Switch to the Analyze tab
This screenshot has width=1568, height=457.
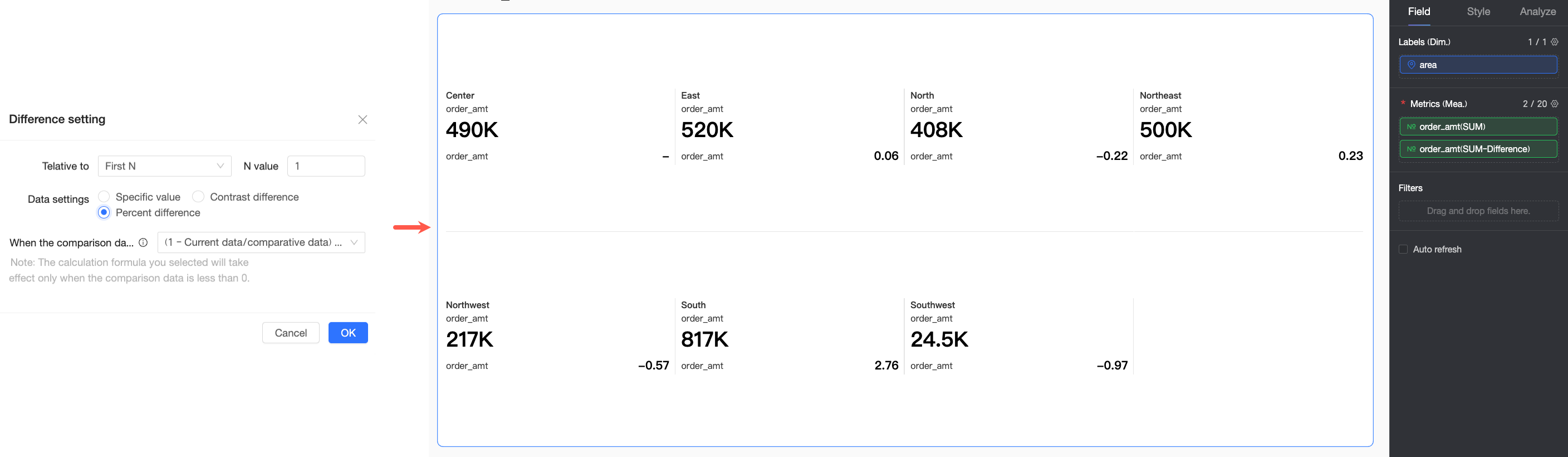click(1537, 12)
